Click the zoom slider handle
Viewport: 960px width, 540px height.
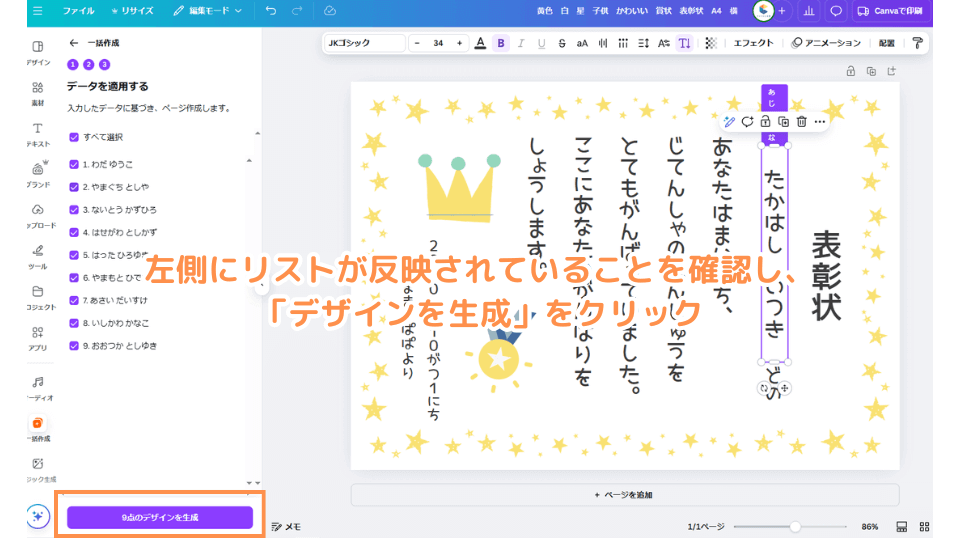796,526
